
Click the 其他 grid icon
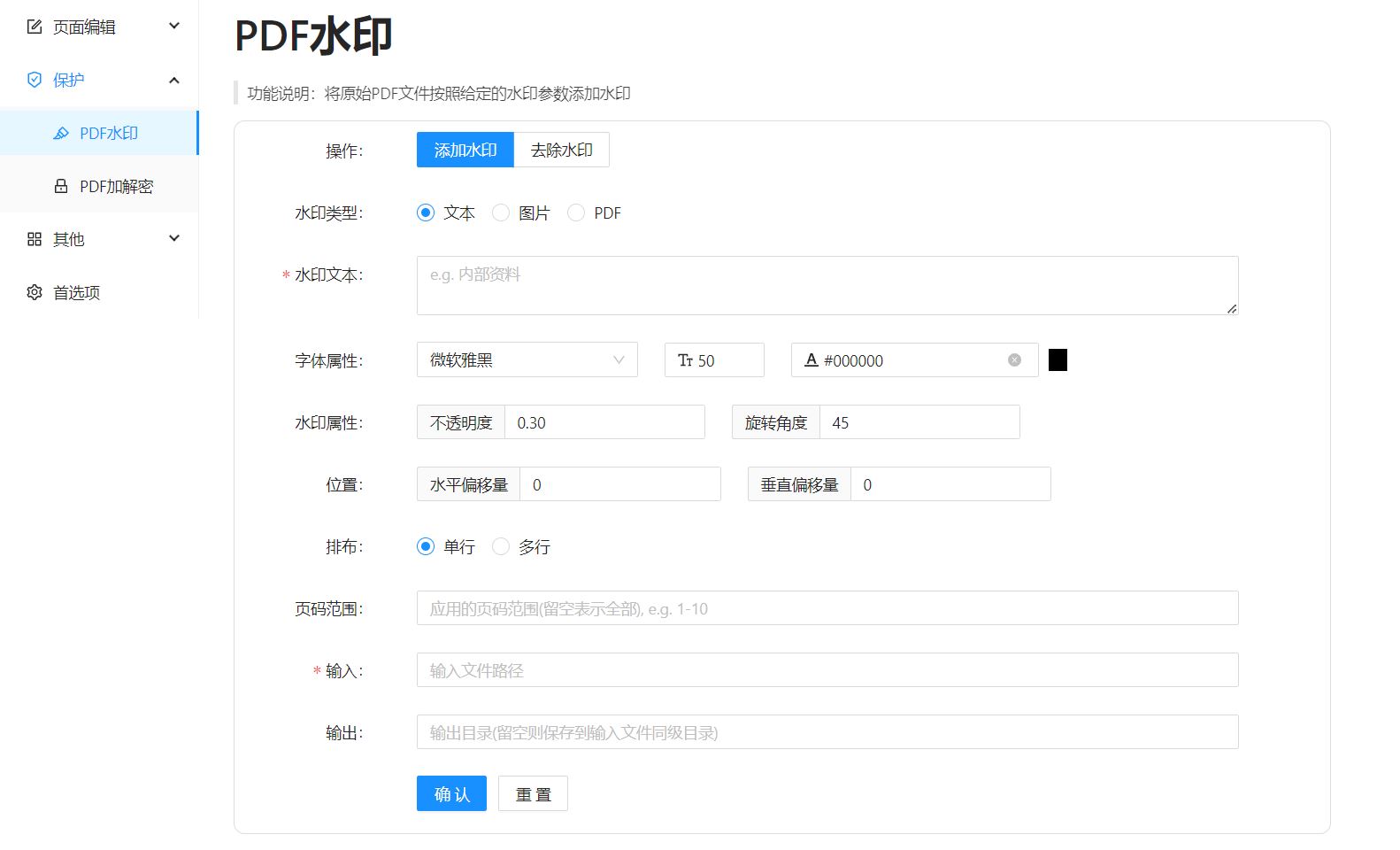pos(35,239)
